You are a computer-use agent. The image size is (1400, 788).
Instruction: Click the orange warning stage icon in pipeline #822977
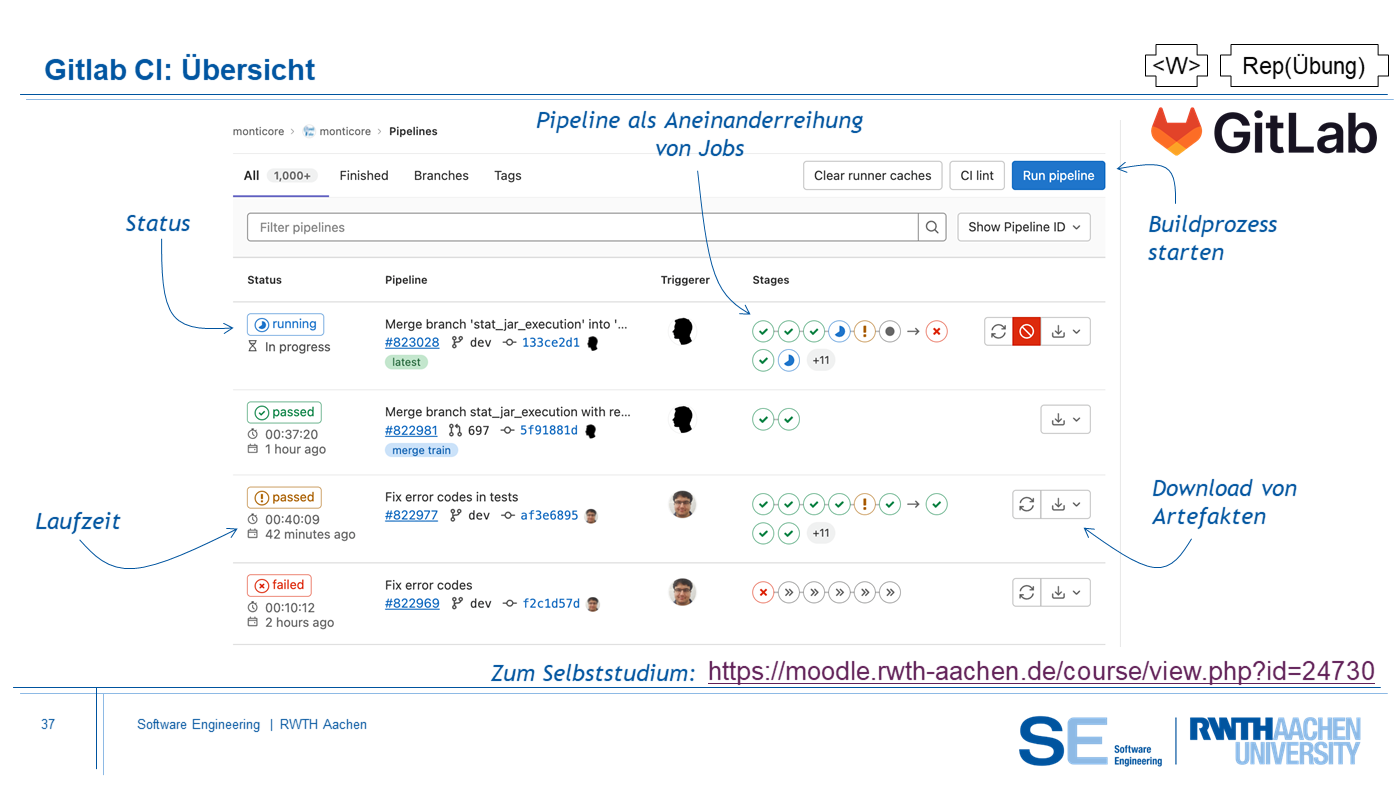865,504
